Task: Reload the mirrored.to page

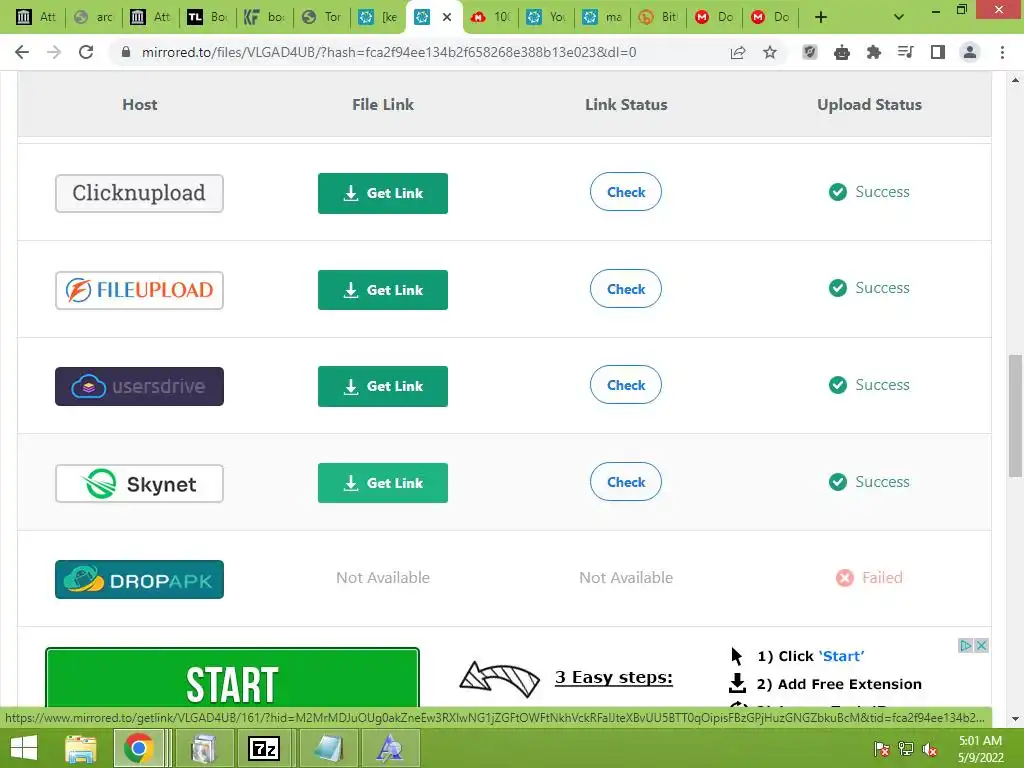Action: coord(86,52)
